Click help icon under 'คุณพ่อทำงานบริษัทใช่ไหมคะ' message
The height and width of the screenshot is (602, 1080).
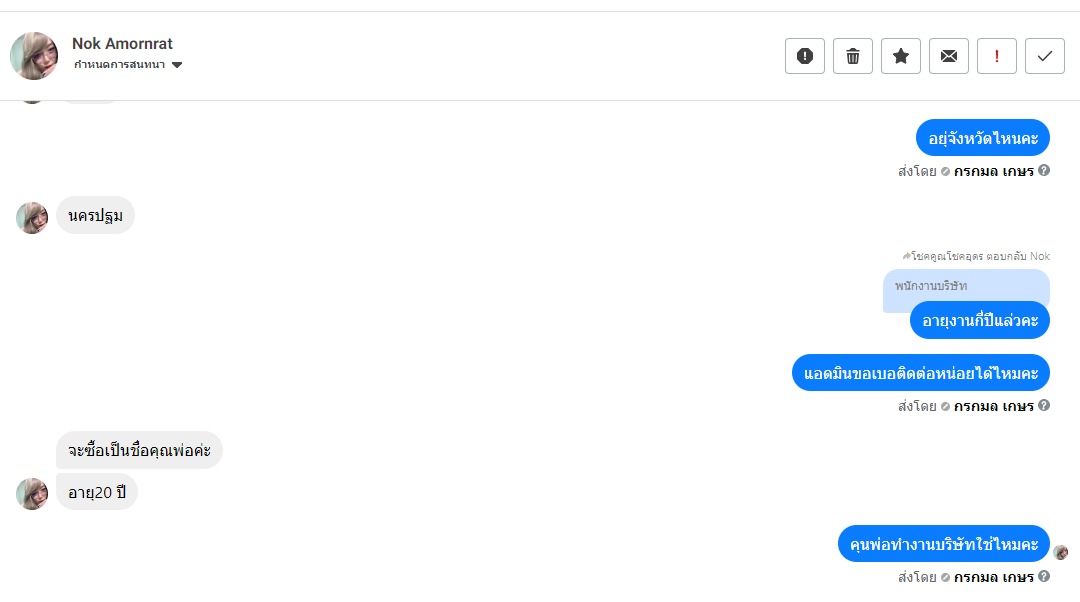(1044, 576)
